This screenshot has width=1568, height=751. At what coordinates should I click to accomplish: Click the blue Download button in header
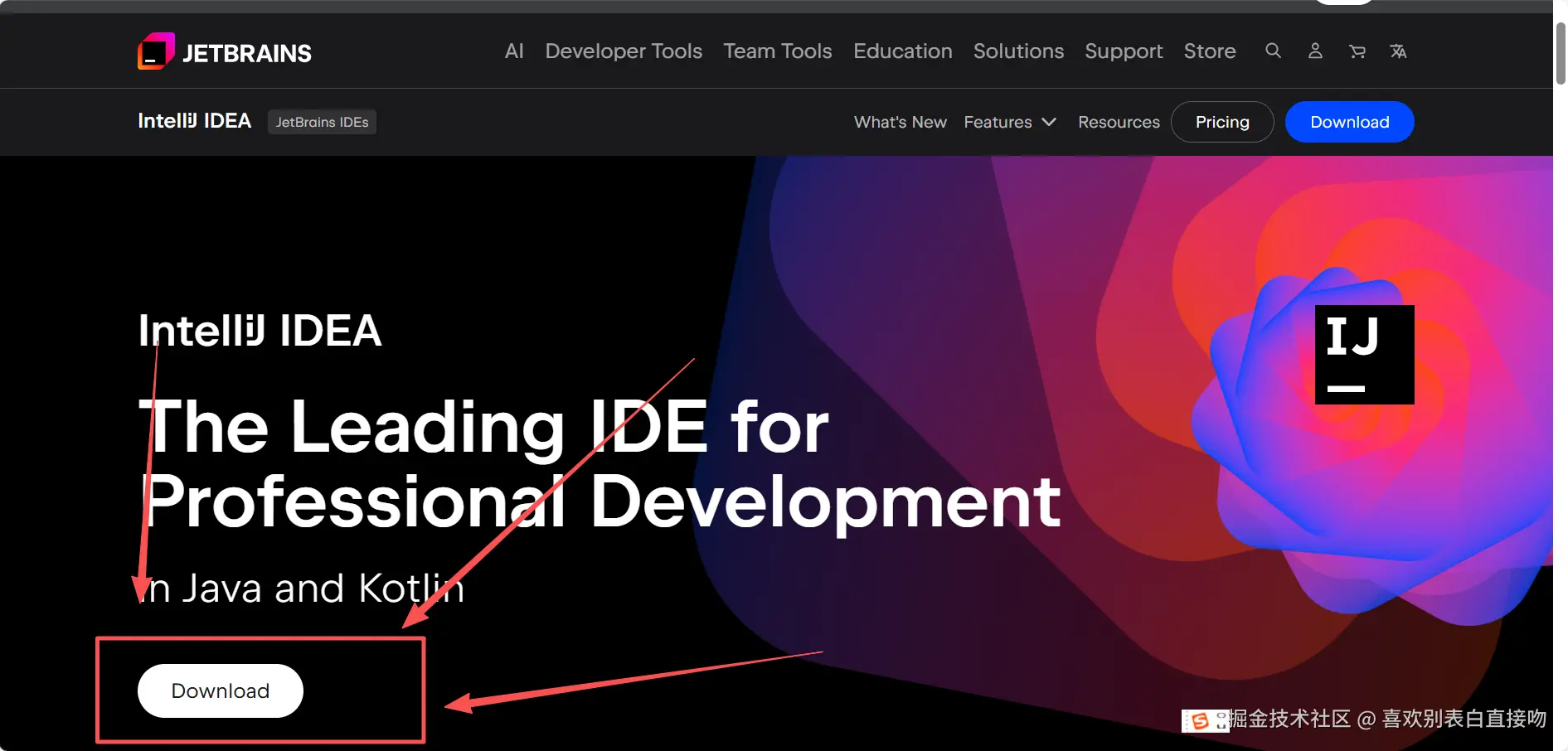tap(1350, 122)
